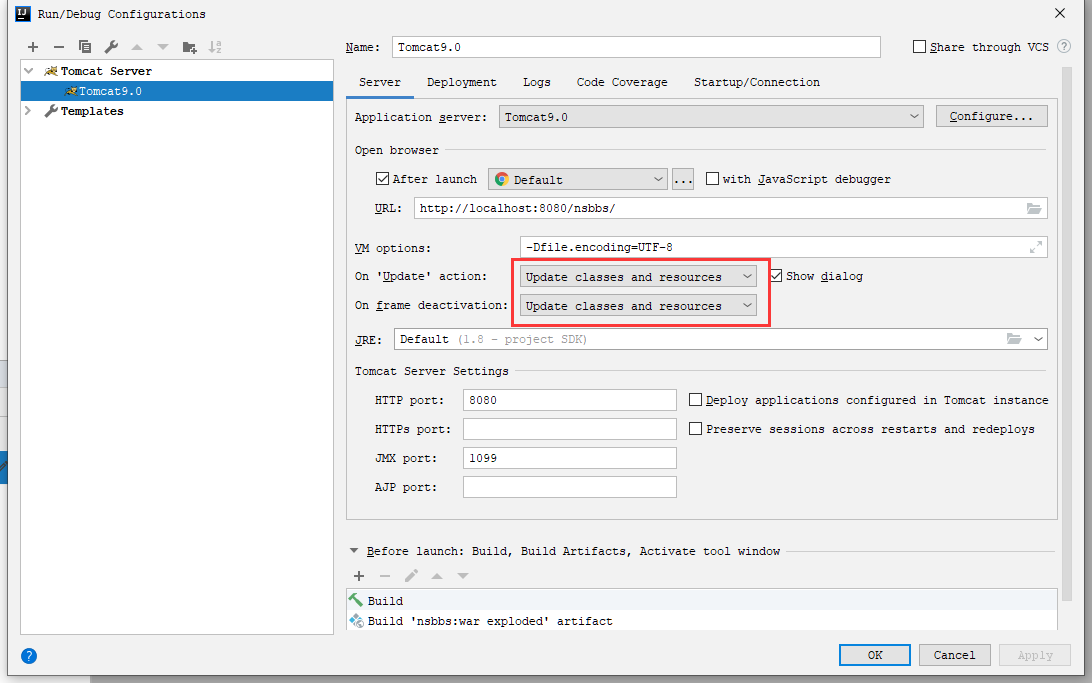1092x683 pixels.
Task: Click in the AJP port field
Action: (x=569, y=487)
